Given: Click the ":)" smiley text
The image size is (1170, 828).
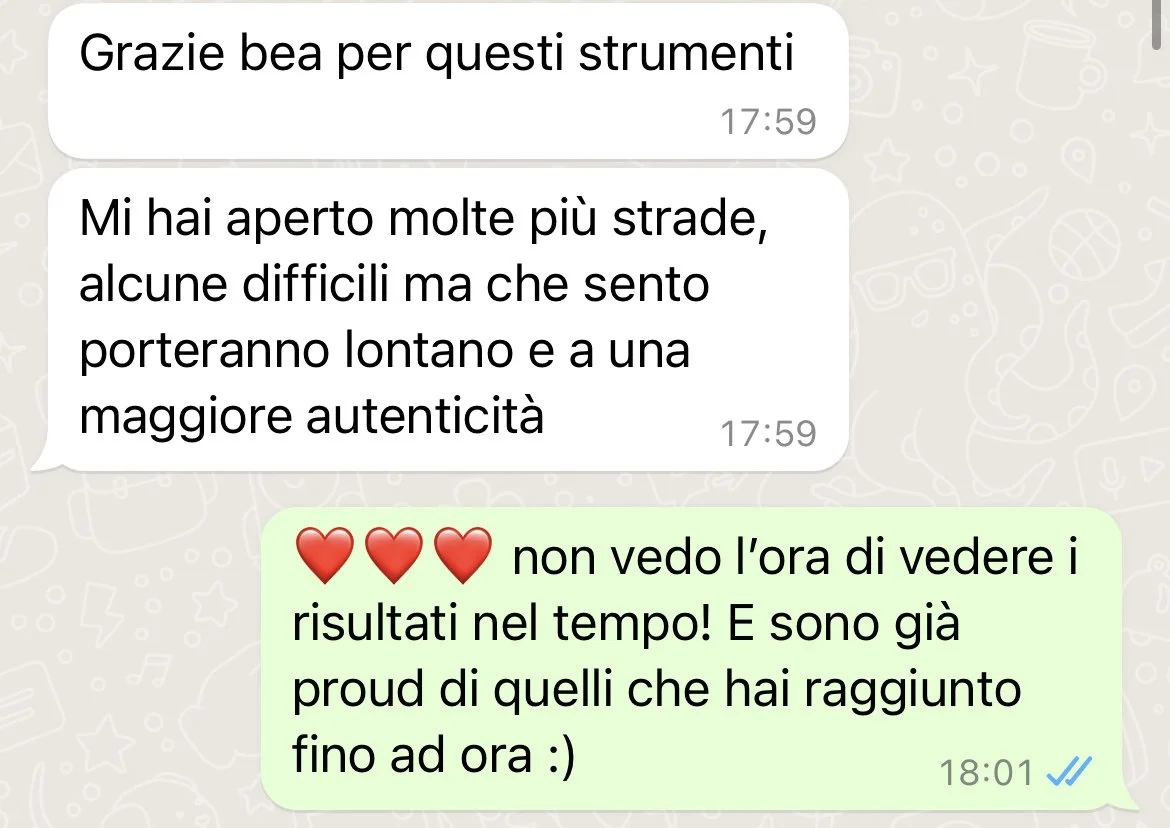Looking at the screenshot, I should point(558,755).
